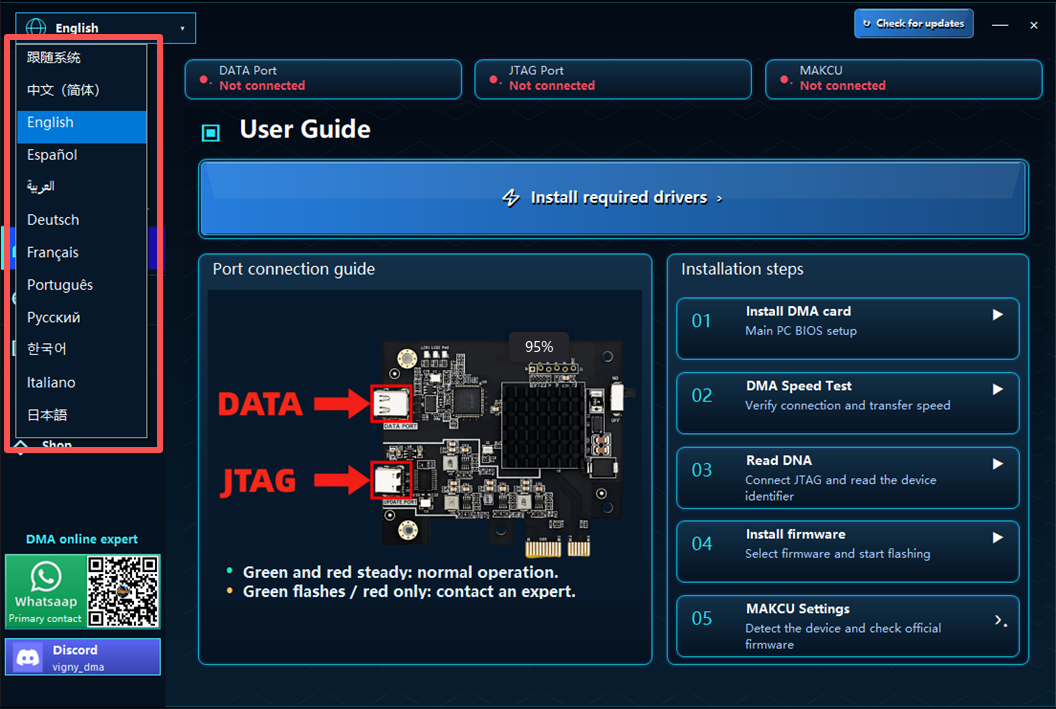The height and width of the screenshot is (709, 1056).
Task: Click the 95% zoom indicator on image
Action: tap(539, 347)
